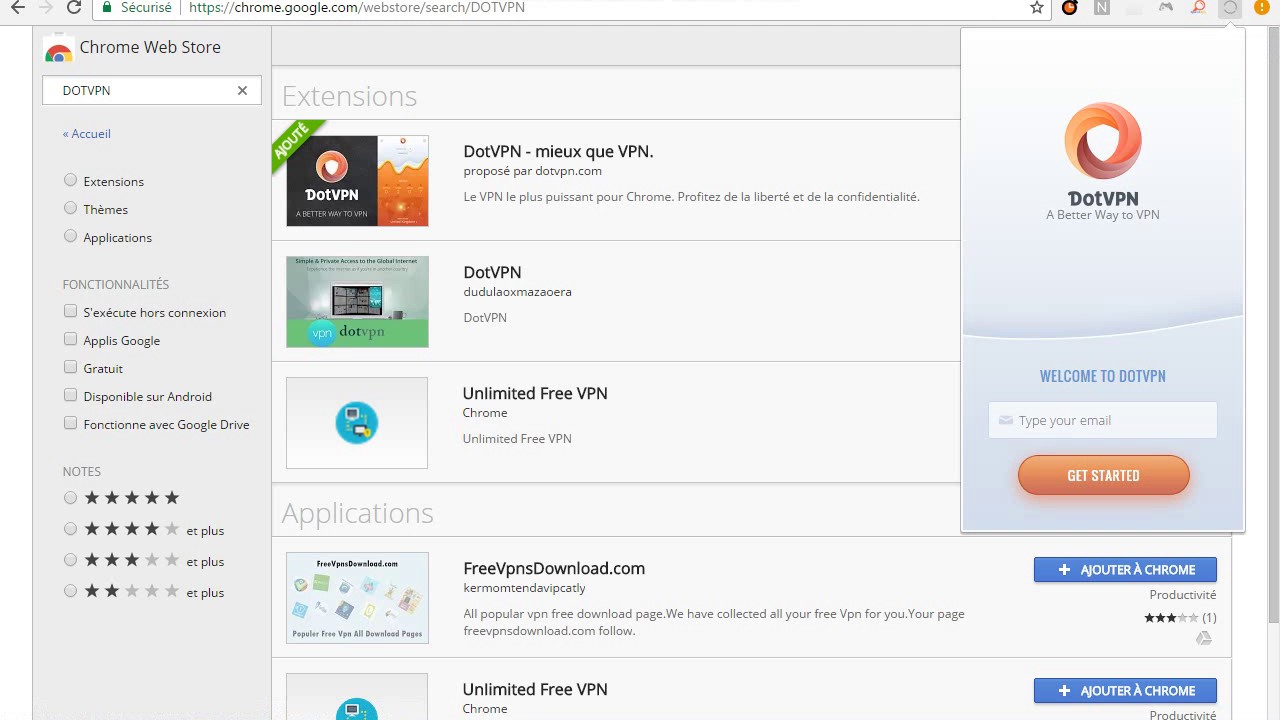Click the orange exclamation alert icon

1262,7
